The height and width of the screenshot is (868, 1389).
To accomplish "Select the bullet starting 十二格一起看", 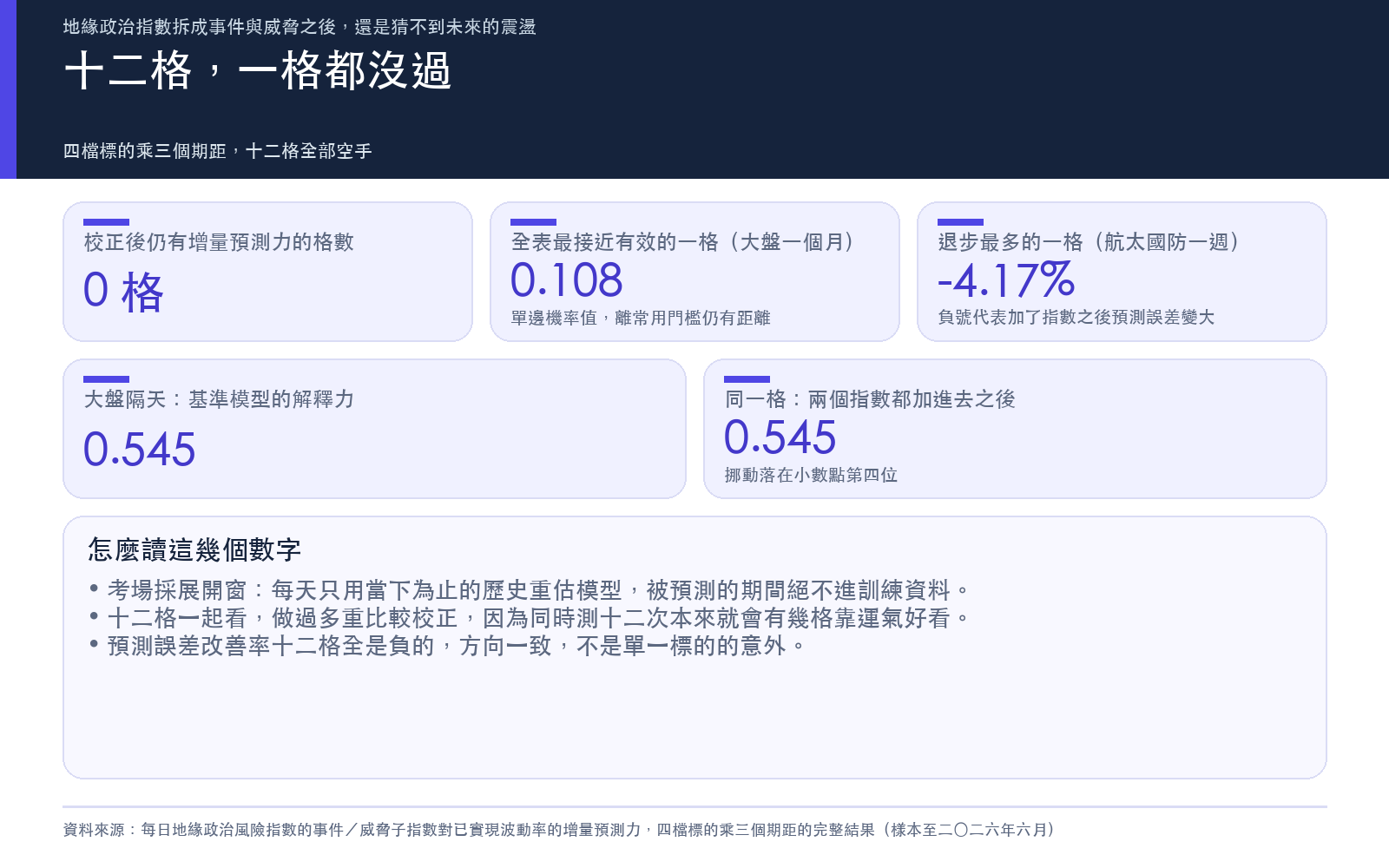I will coord(530,618).
